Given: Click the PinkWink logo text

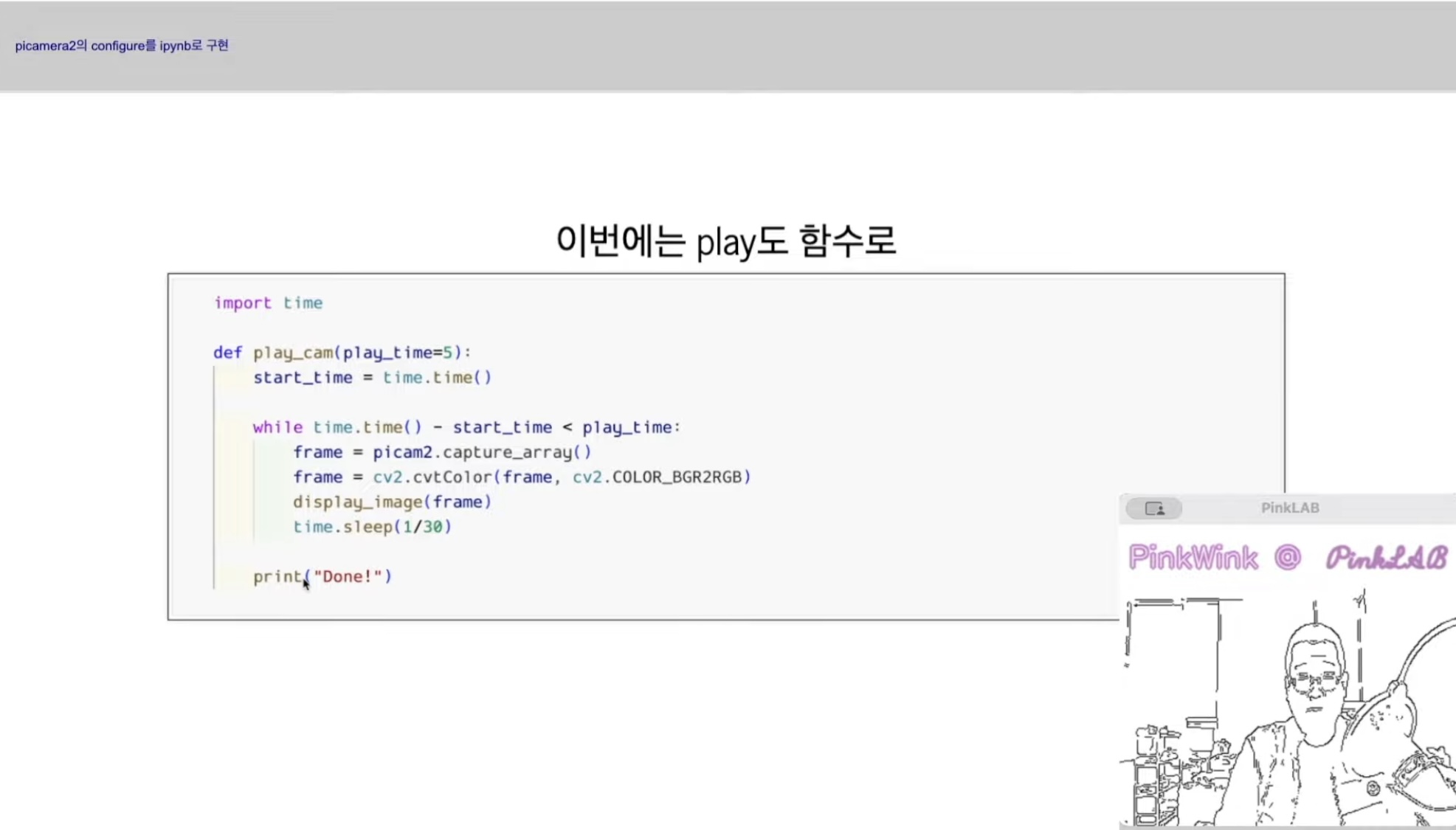Looking at the screenshot, I should coord(1193,558).
